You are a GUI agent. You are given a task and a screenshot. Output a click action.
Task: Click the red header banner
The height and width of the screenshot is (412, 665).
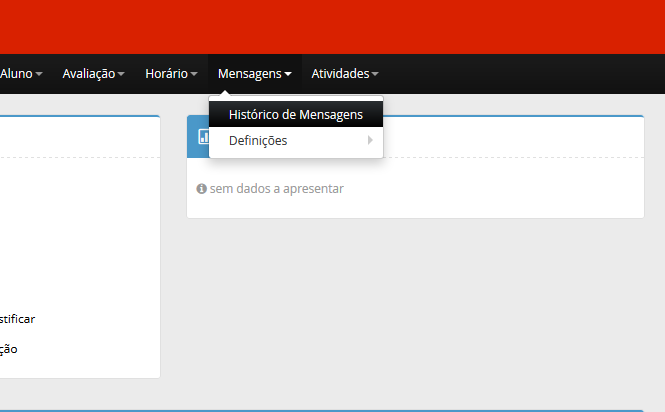(x=332, y=26)
